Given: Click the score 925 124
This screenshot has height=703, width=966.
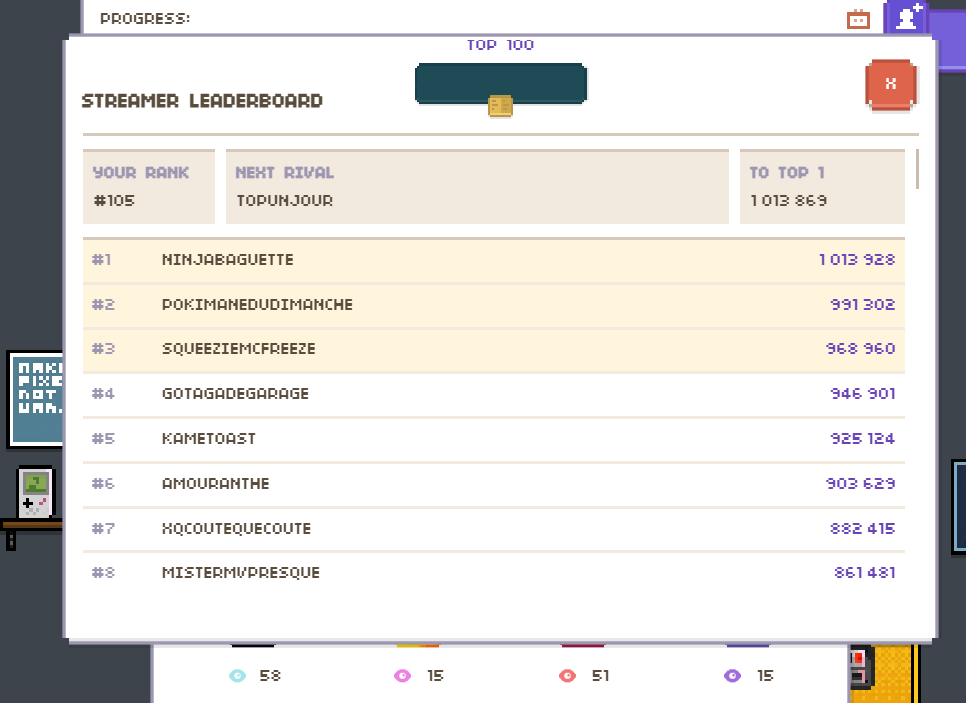Looking at the screenshot, I should [862, 439].
